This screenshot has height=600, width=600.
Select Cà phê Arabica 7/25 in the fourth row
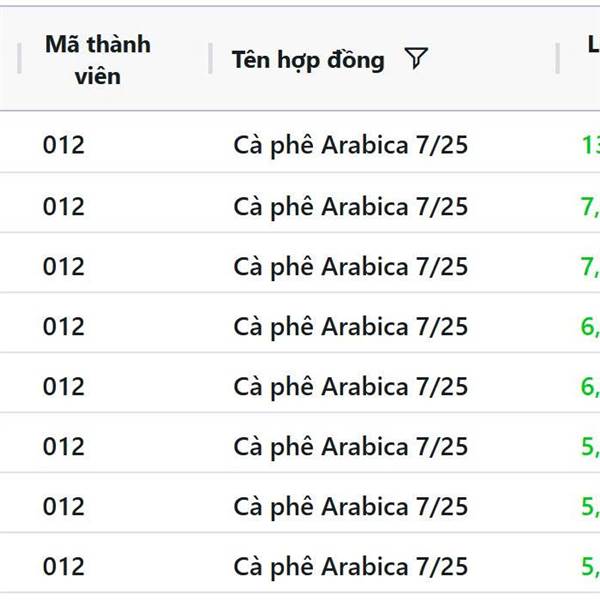(x=351, y=327)
